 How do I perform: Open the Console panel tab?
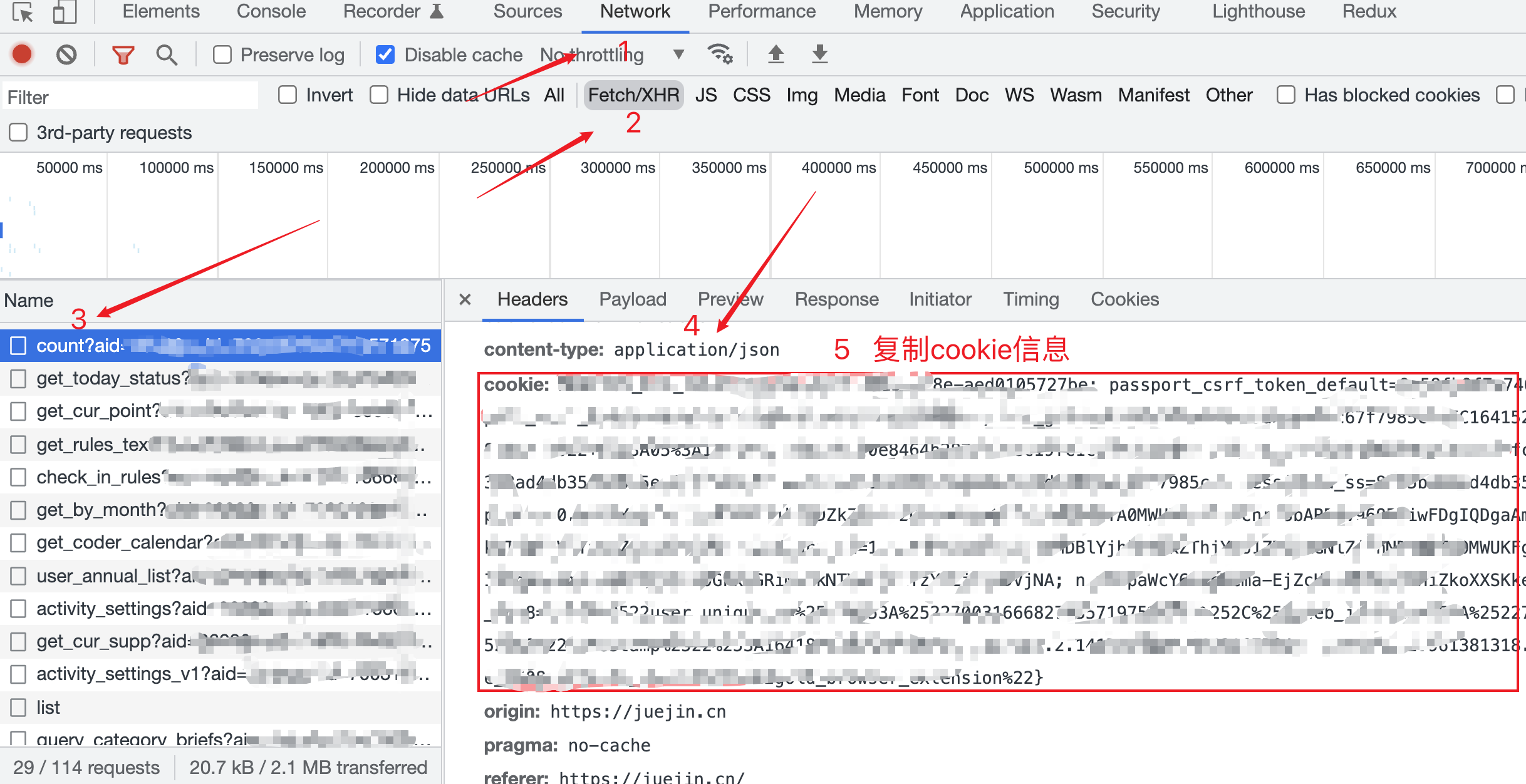pos(271,11)
